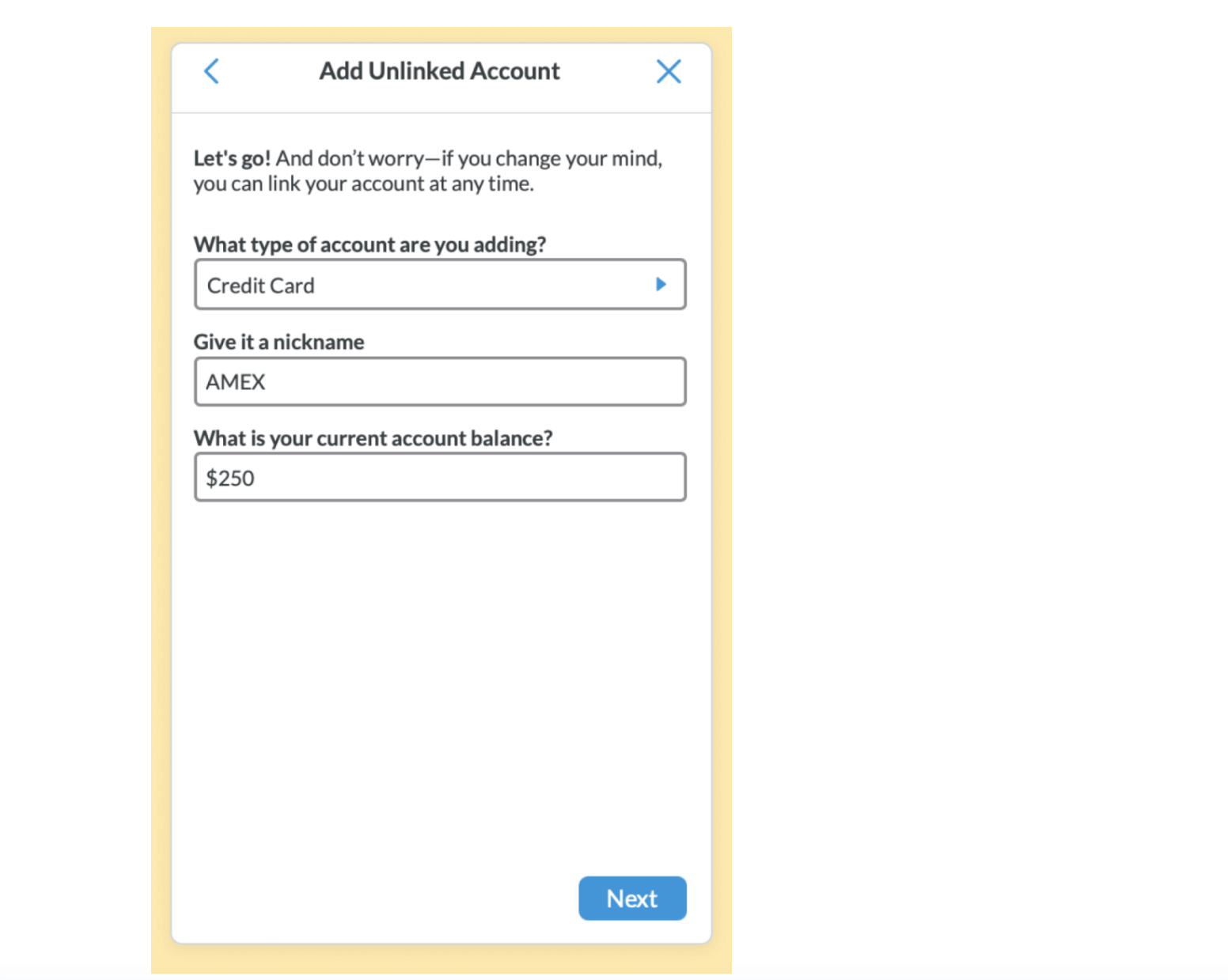Go back using the left chevron
1228x980 pixels.
click(x=211, y=71)
